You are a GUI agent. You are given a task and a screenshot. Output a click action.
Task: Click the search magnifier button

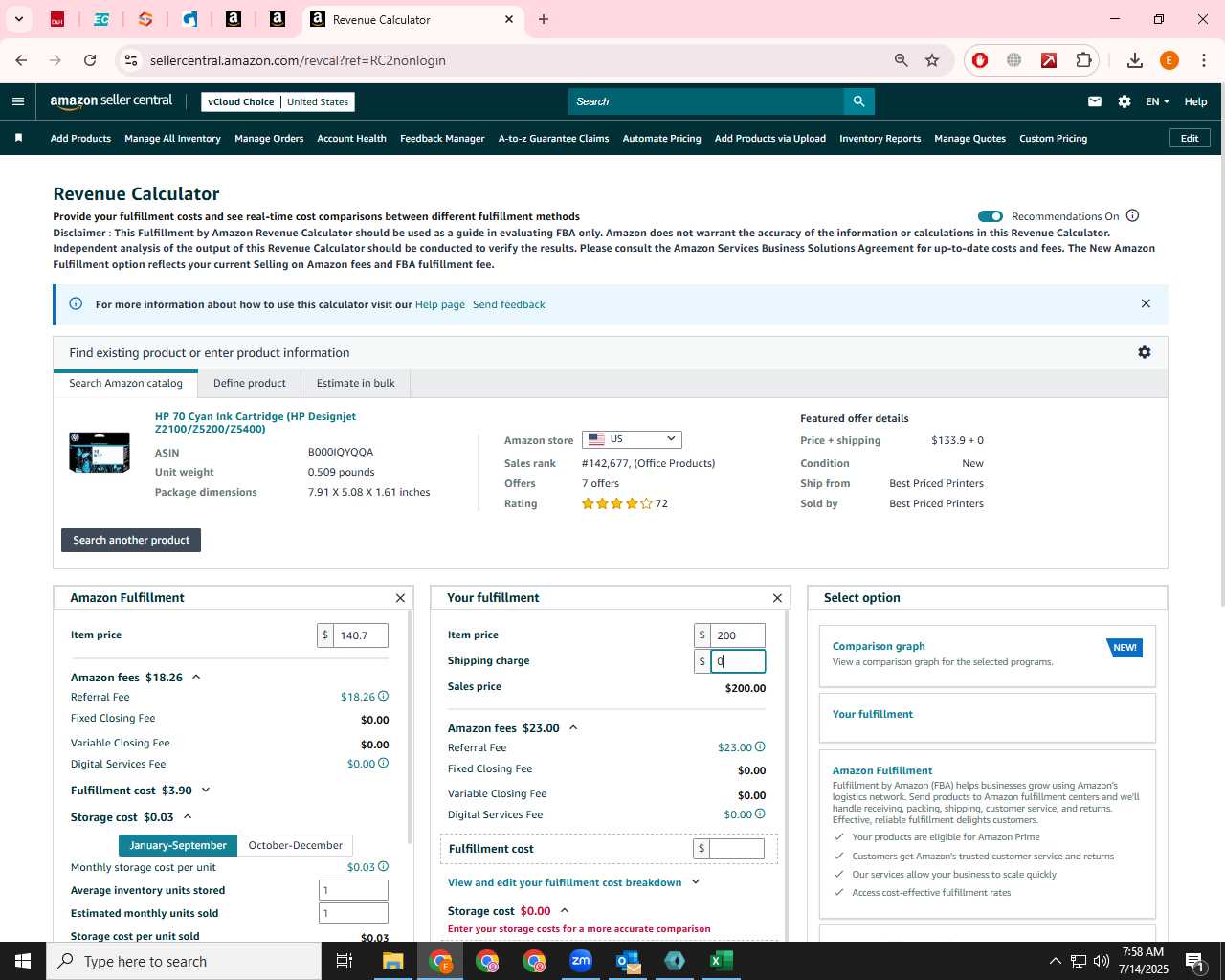pos(858,101)
